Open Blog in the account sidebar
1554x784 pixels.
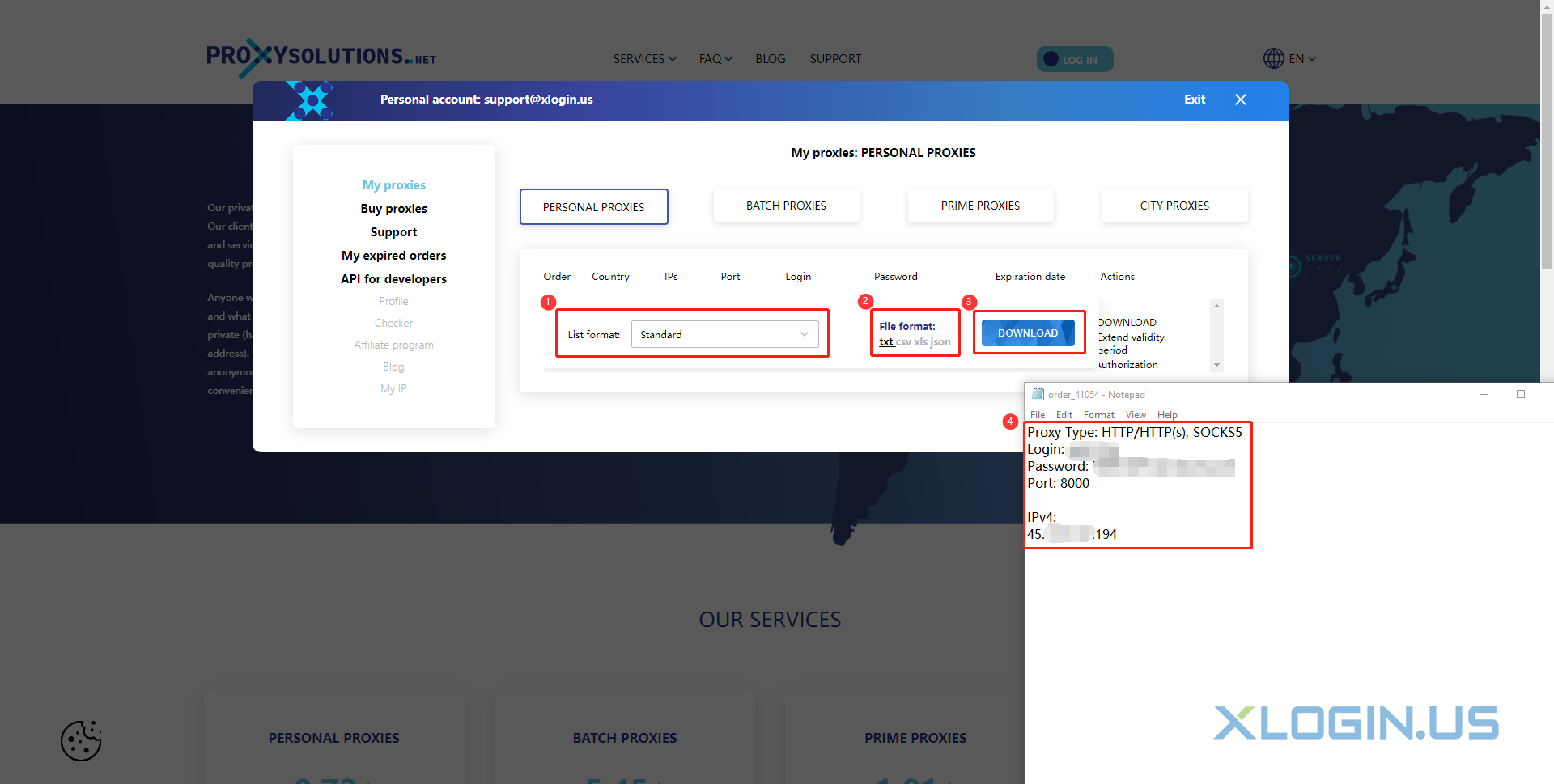pyautogui.click(x=393, y=367)
